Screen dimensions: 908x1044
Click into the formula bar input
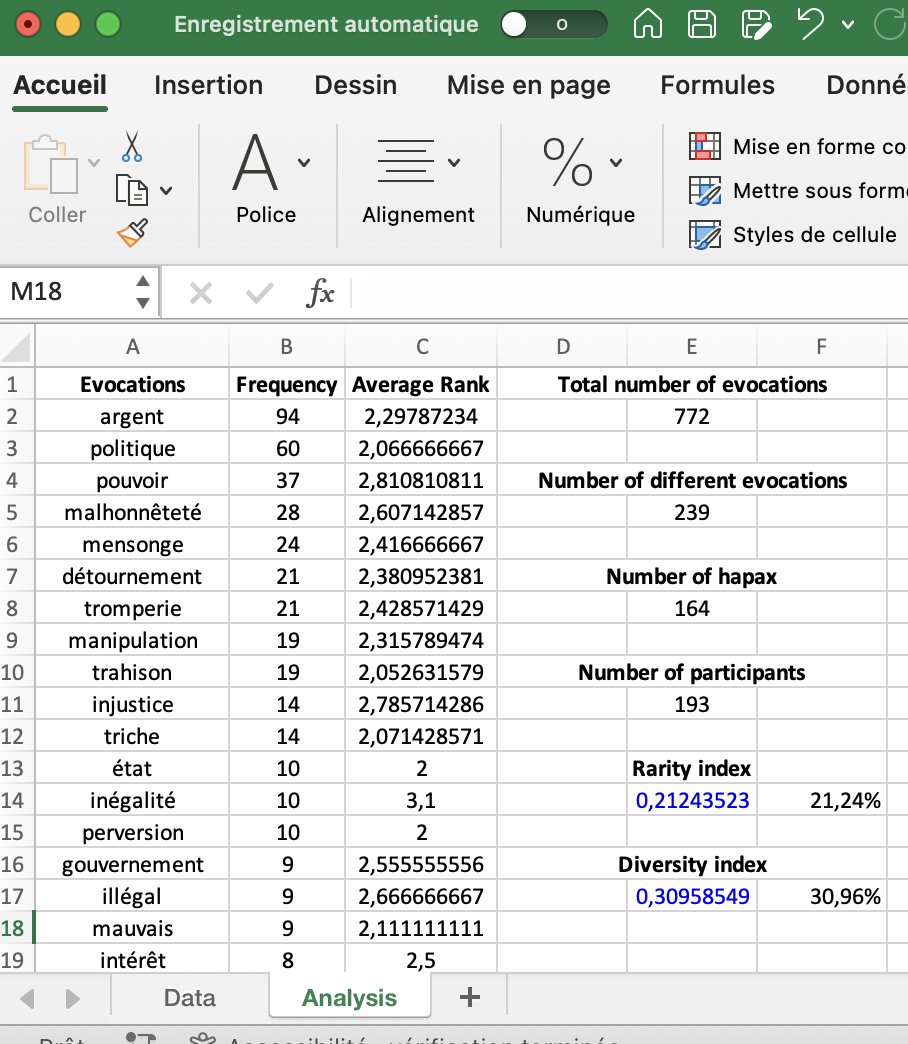click(628, 292)
